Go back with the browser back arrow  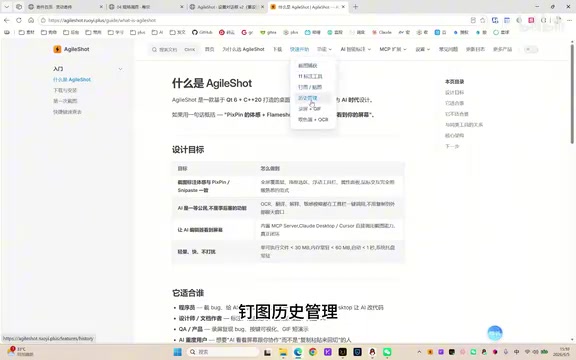click(x=7, y=20)
